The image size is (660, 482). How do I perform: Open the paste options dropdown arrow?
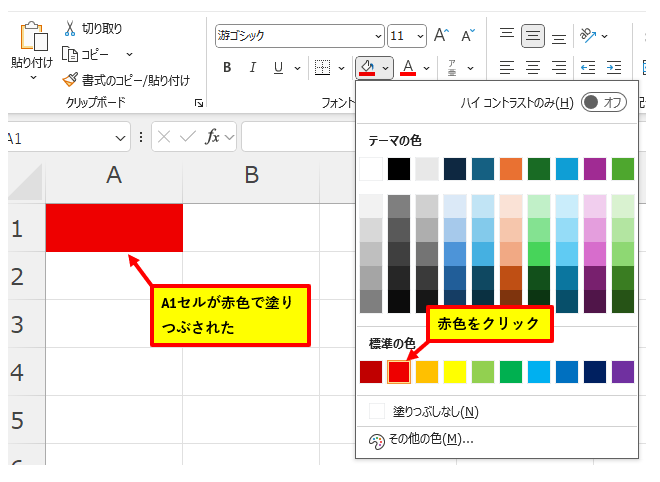34,78
